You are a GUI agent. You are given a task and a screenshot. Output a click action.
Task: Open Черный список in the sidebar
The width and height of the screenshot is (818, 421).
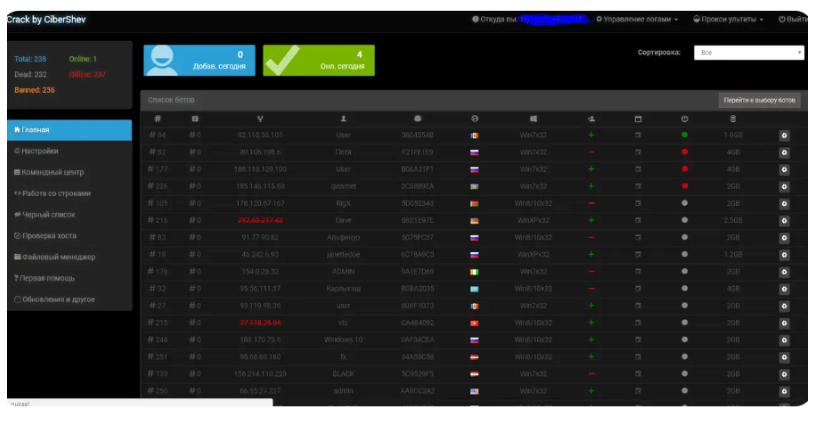pyautogui.click(x=69, y=215)
